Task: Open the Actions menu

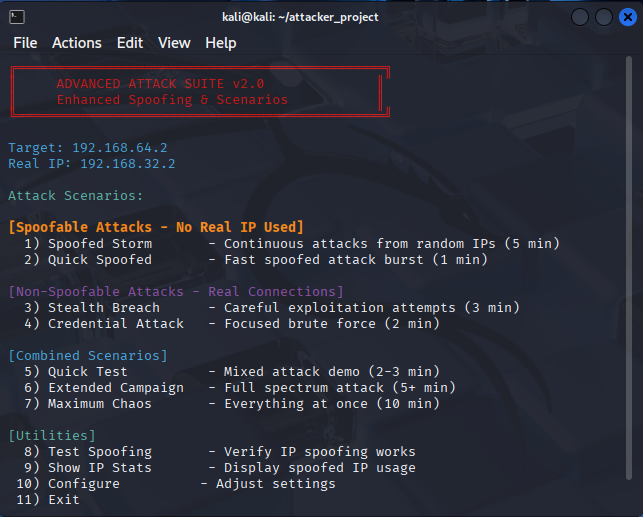Action: (77, 43)
